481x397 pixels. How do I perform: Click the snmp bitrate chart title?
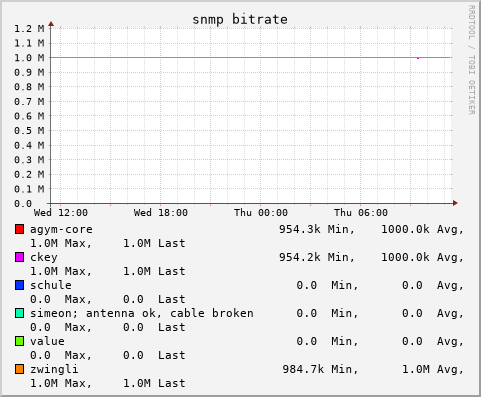(240, 19)
